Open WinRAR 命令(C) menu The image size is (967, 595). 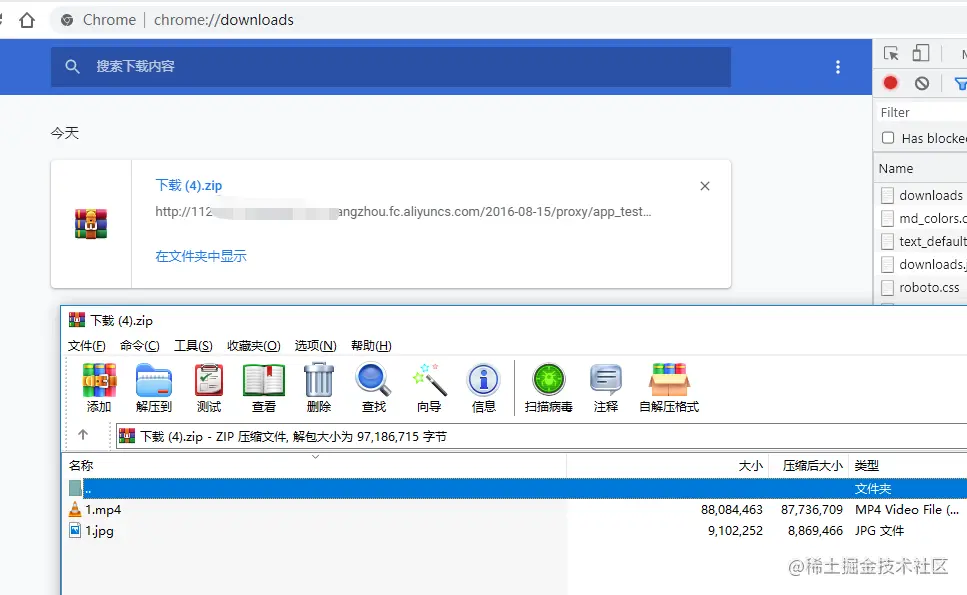coord(139,346)
